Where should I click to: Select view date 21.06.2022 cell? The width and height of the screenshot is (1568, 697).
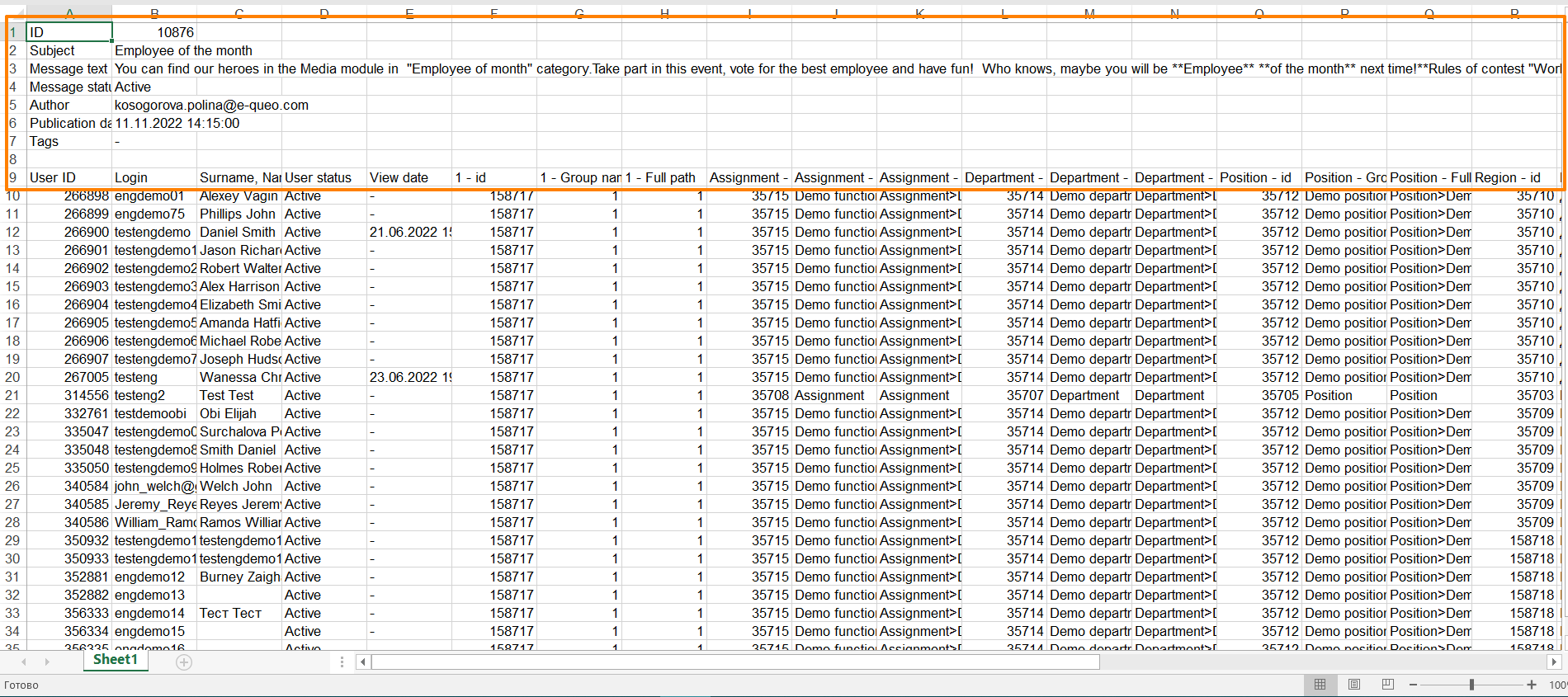(x=409, y=232)
